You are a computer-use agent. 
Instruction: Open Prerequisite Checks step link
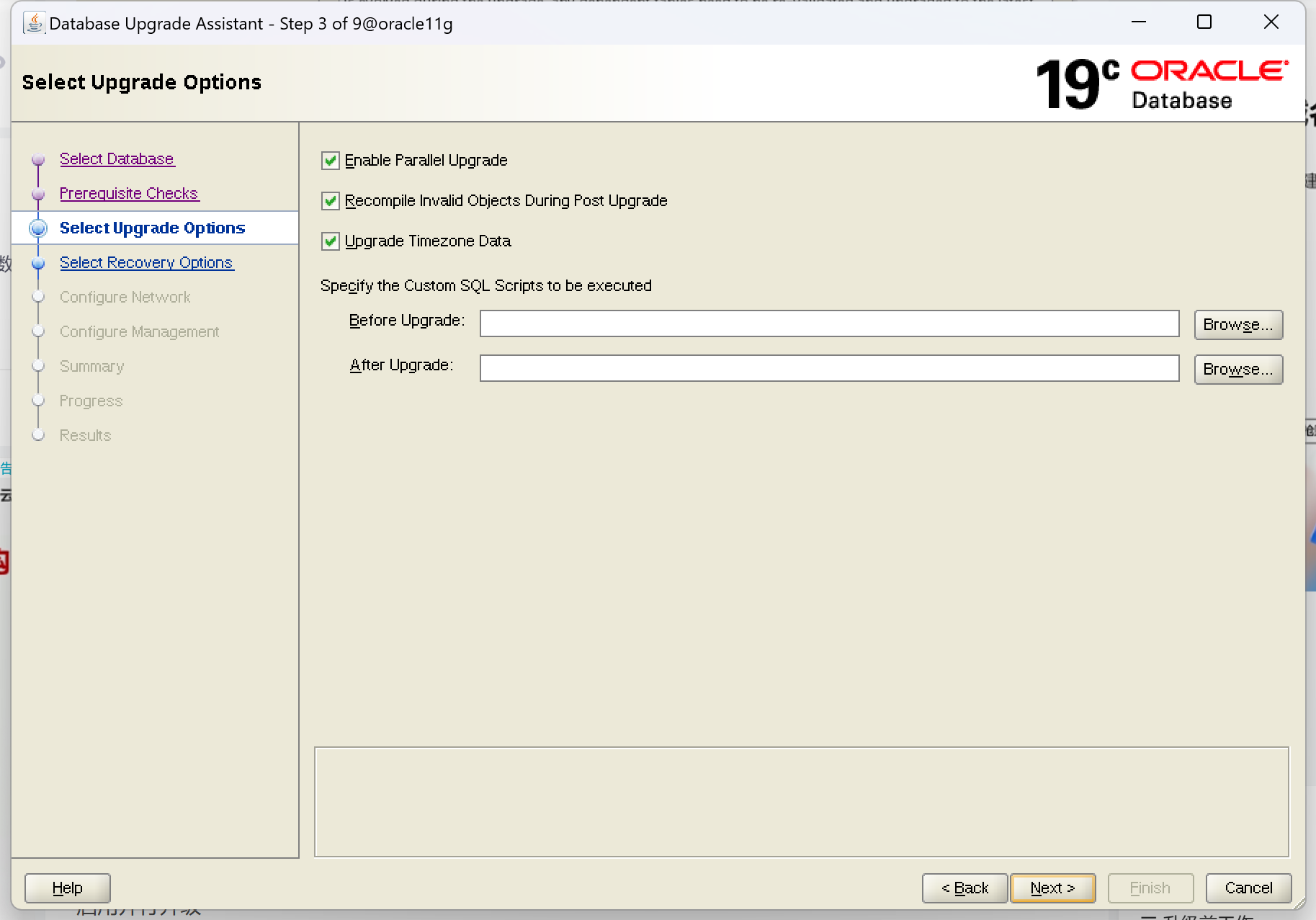click(x=128, y=193)
